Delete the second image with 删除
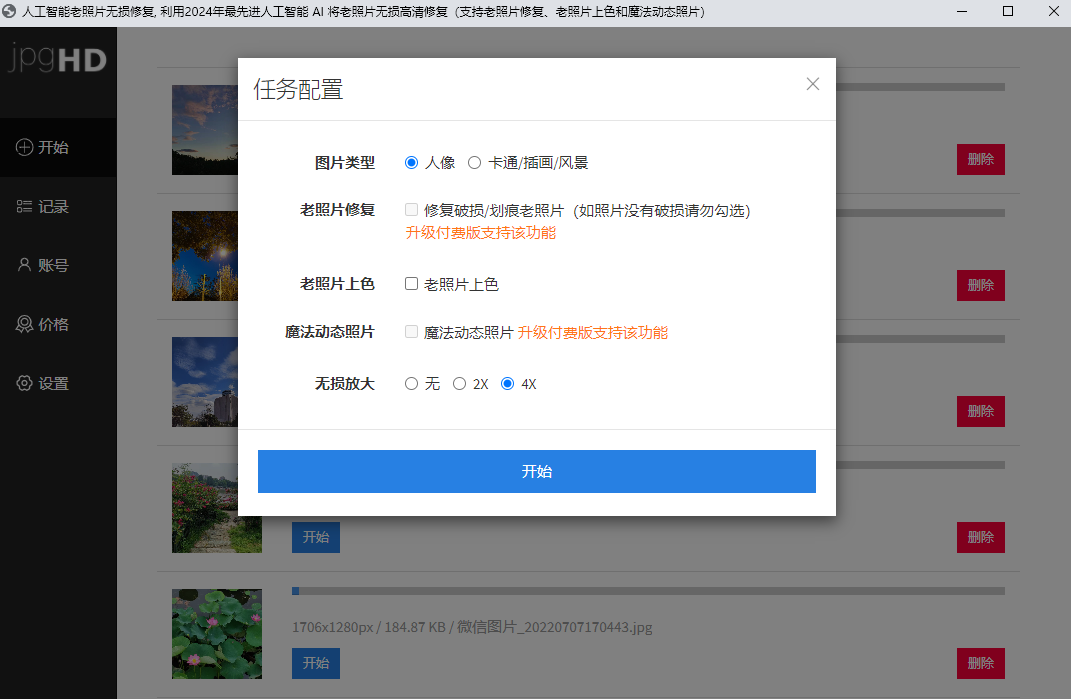This screenshot has height=699, width=1071. point(981,285)
